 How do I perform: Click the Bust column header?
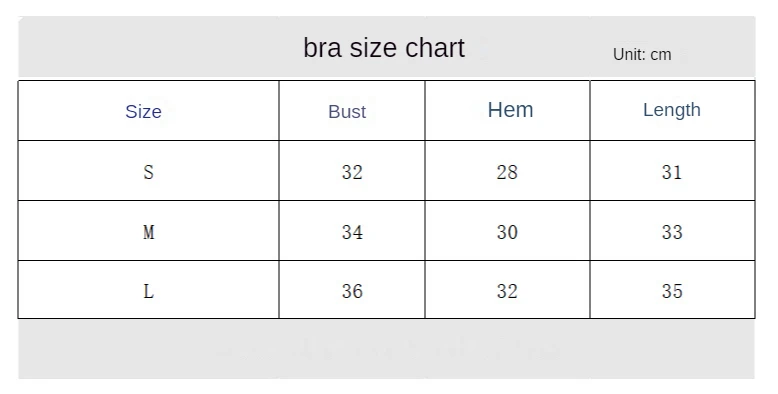(347, 112)
